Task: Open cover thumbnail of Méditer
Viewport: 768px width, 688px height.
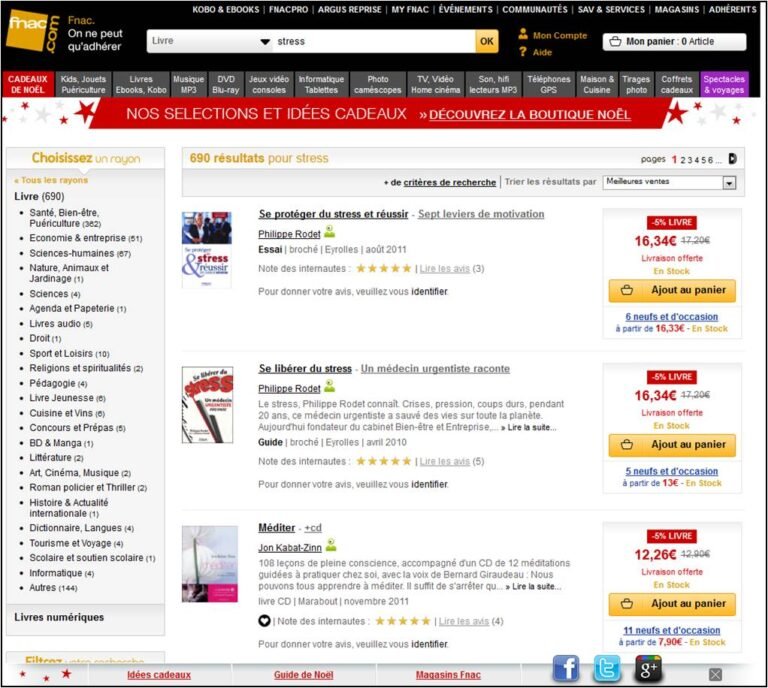Action: pyautogui.click(x=210, y=564)
